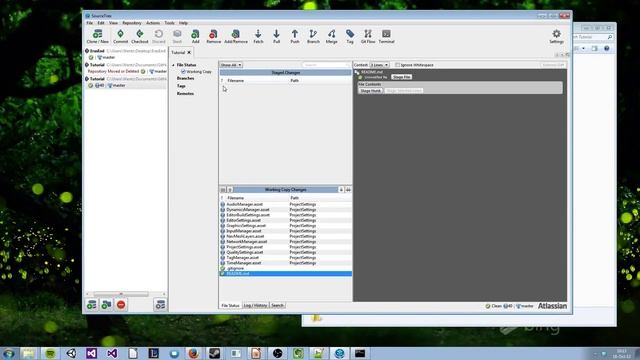Collapse the File Status tree section
640x360 pixels.
[x=173, y=65]
